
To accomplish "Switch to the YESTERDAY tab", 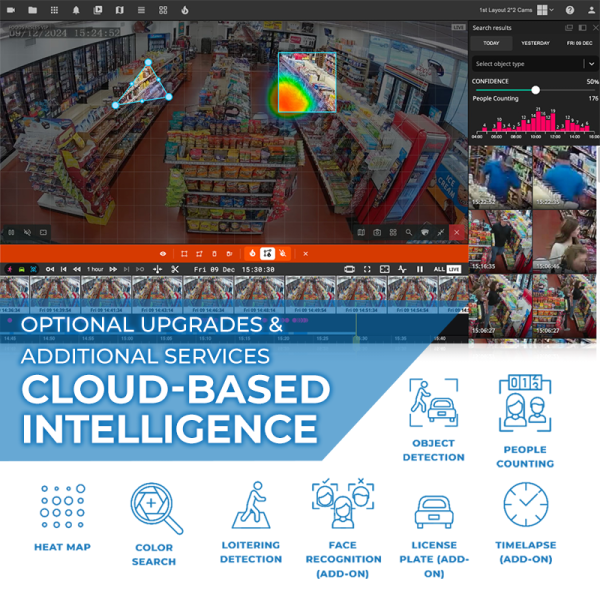I will pyautogui.click(x=535, y=43).
